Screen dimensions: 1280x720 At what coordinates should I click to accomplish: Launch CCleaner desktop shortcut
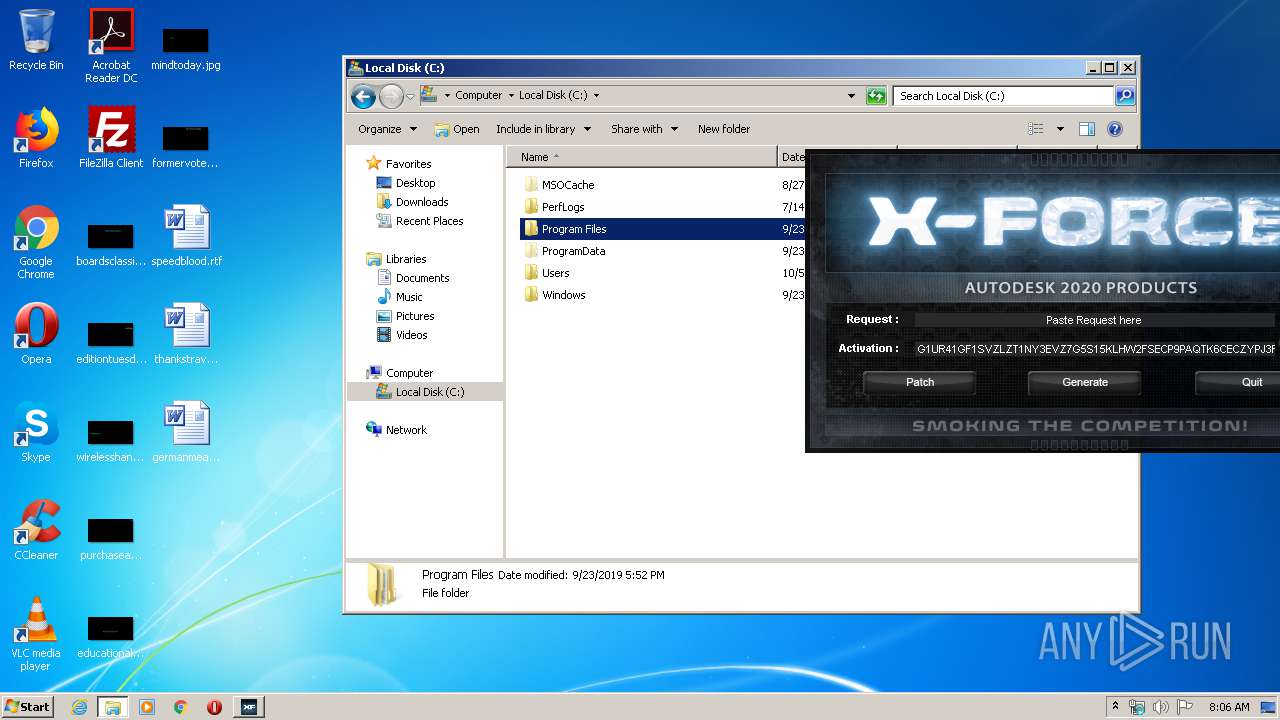36,529
